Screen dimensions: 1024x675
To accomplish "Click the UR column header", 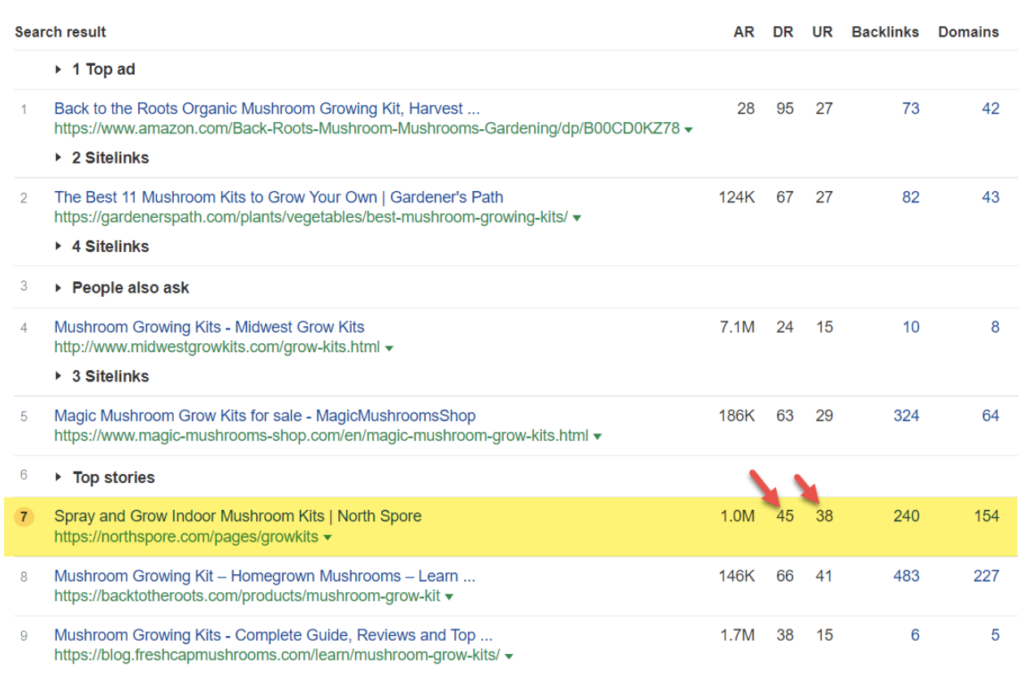I will point(822,32).
